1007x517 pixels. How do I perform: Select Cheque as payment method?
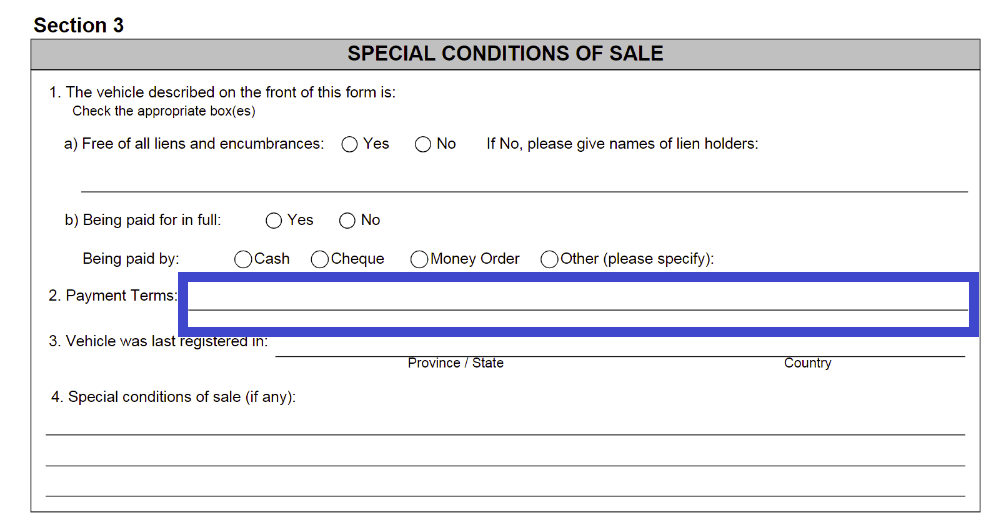click(x=320, y=259)
